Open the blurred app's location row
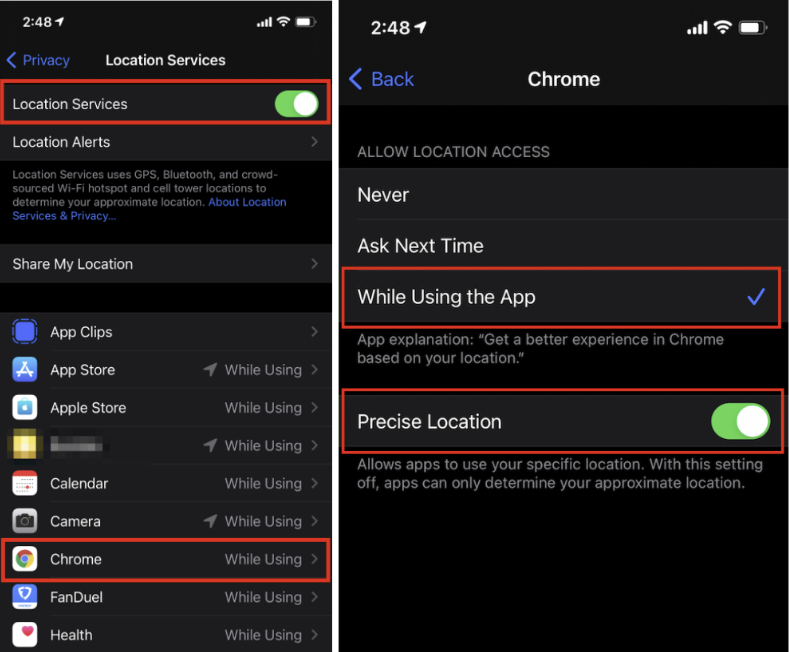789x652 pixels. pos(166,446)
